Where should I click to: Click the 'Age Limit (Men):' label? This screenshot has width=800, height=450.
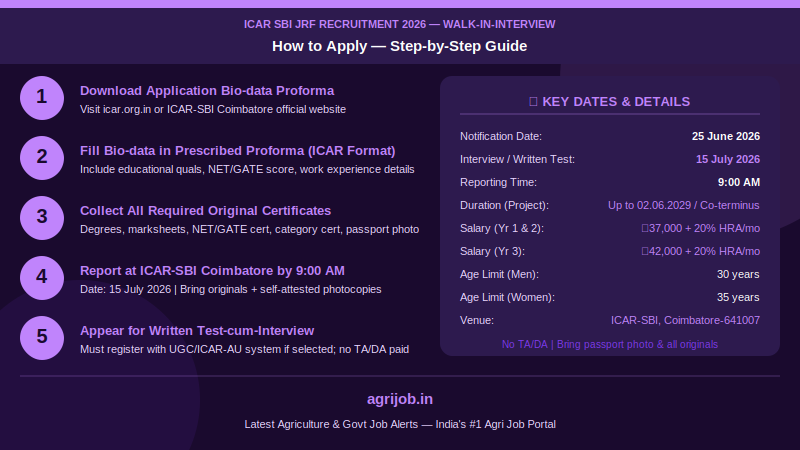[x=499, y=274]
